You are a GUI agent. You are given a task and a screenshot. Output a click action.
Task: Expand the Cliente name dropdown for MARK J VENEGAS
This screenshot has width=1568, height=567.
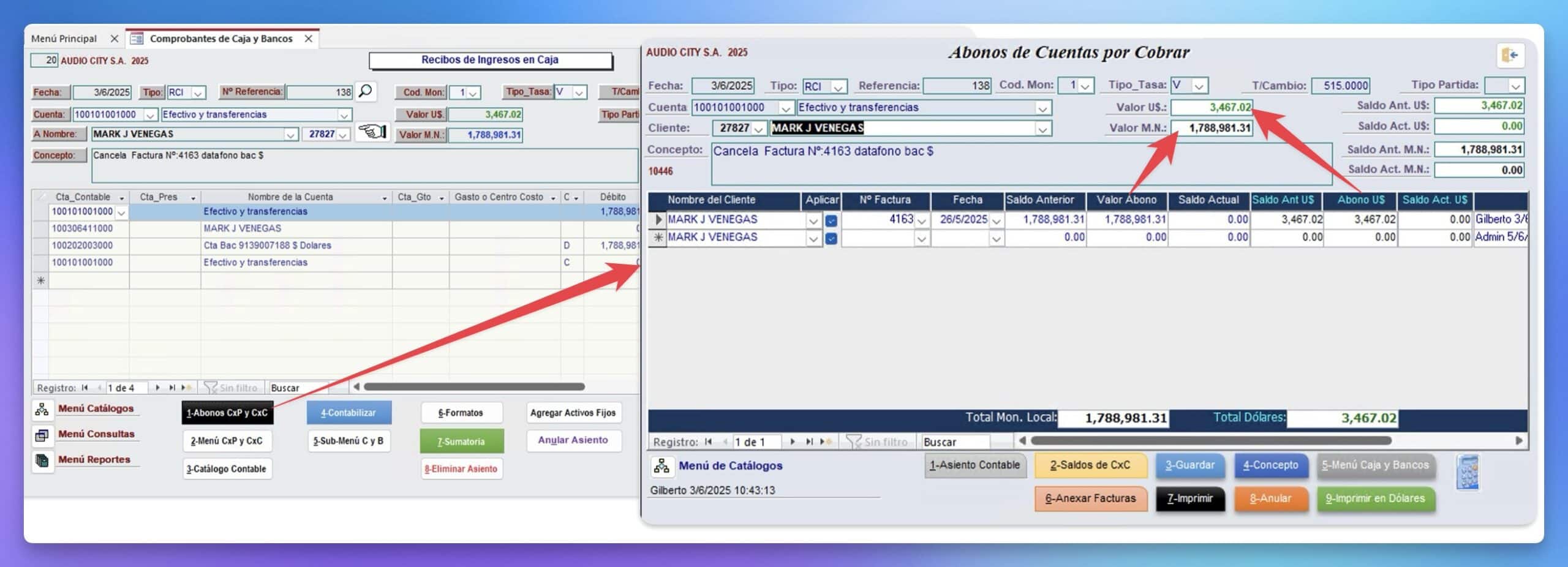(x=1042, y=129)
